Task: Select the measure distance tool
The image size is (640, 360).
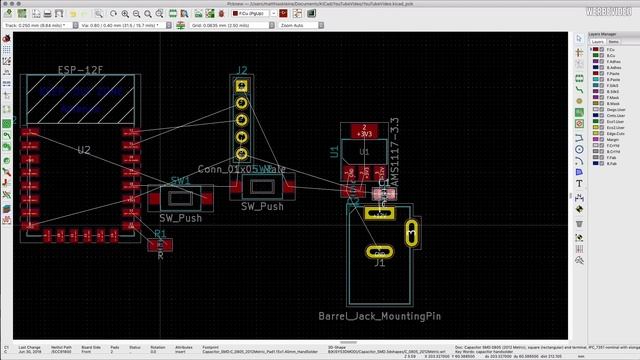Action: tap(579, 260)
